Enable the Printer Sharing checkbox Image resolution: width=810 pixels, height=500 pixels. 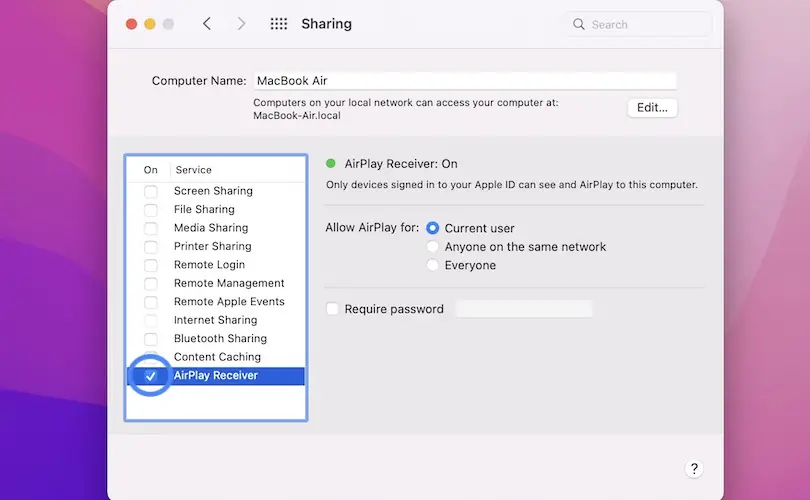coord(151,247)
